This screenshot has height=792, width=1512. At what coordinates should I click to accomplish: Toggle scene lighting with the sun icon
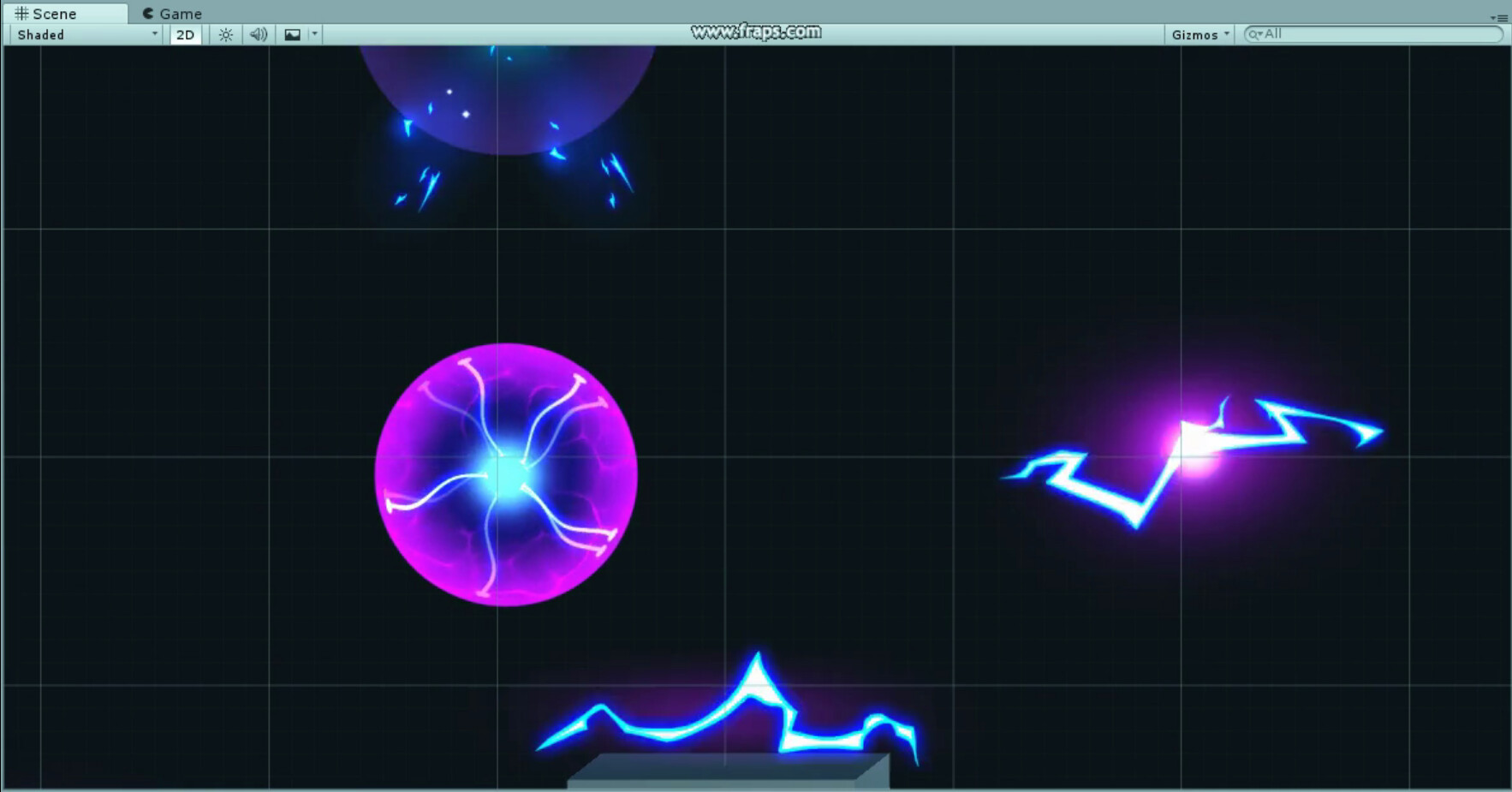[x=226, y=34]
